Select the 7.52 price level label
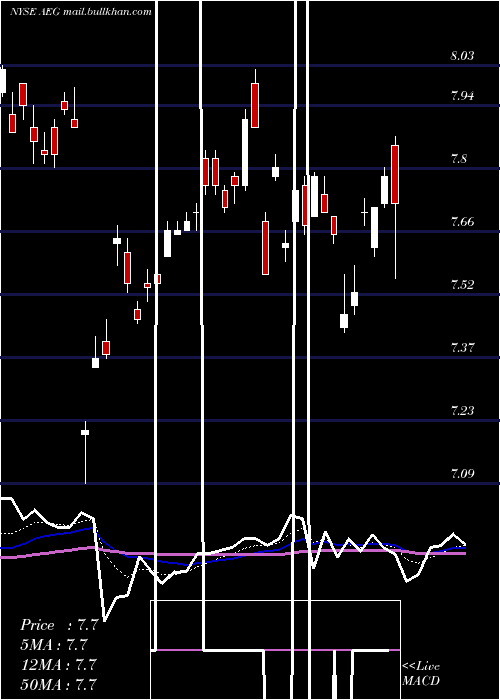This screenshot has height=700, width=500. 462,284
